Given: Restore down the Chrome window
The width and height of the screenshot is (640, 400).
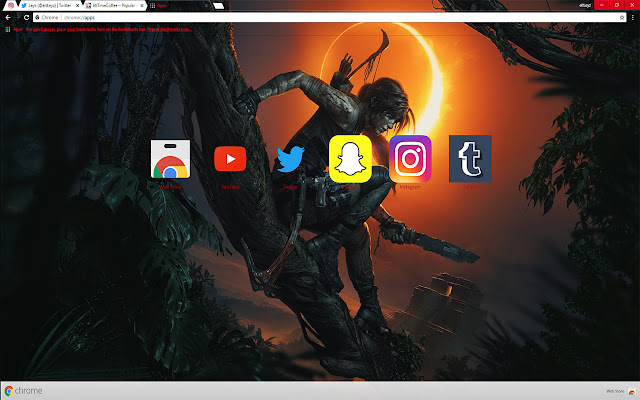Looking at the screenshot, I should [617, 5].
